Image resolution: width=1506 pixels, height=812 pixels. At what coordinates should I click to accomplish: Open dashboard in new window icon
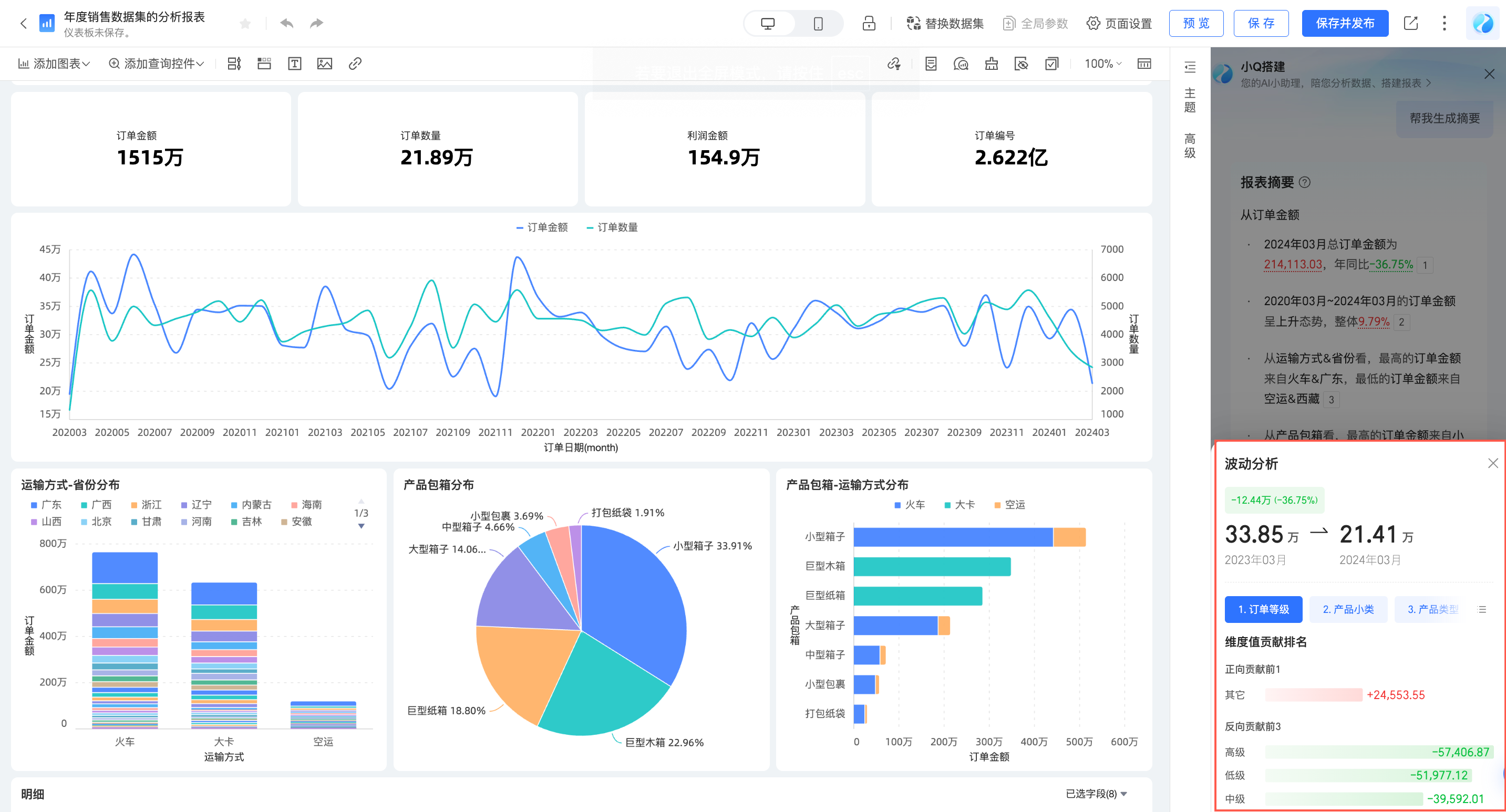pos(1410,23)
